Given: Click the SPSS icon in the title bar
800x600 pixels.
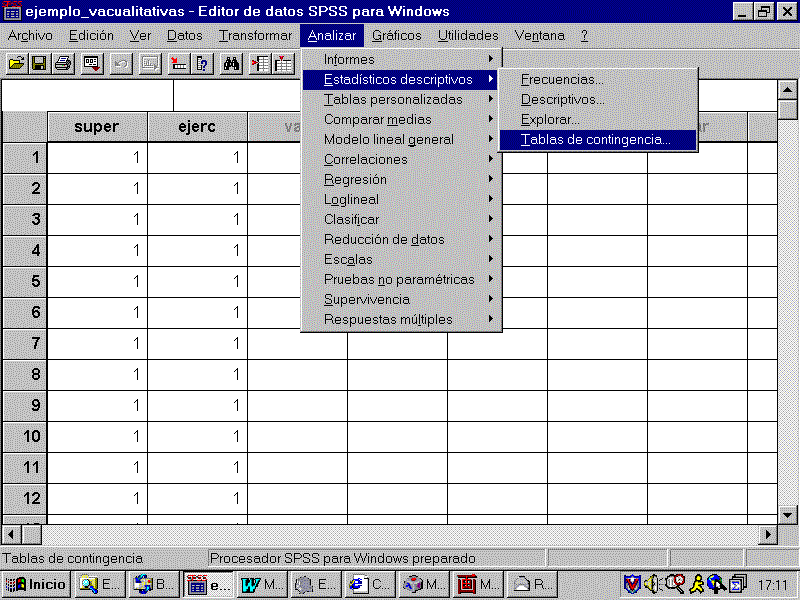Looking at the screenshot, I should click(12, 11).
